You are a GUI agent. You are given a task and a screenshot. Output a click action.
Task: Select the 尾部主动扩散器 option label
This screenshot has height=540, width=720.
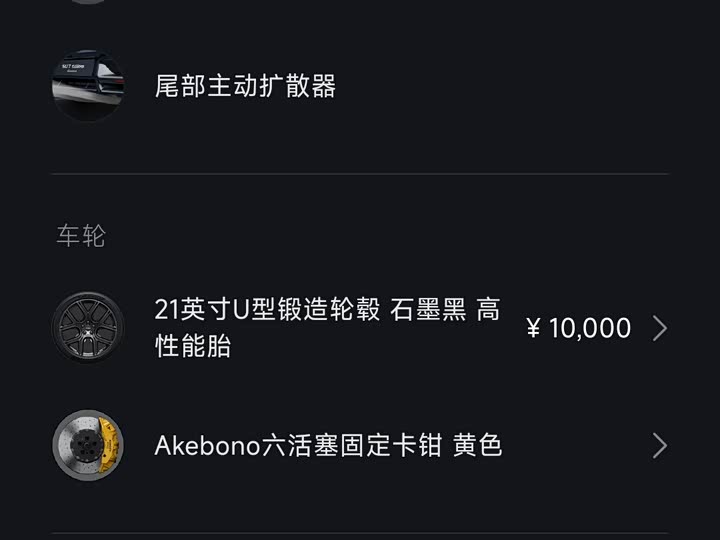coord(245,86)
